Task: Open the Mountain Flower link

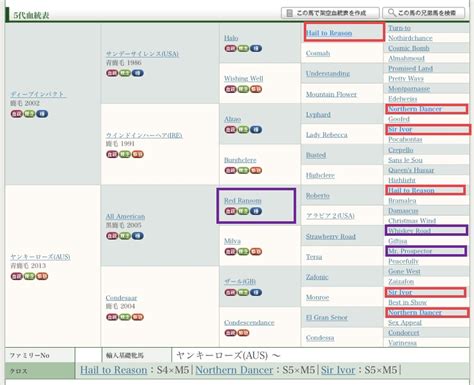Action: coord(331,94)
